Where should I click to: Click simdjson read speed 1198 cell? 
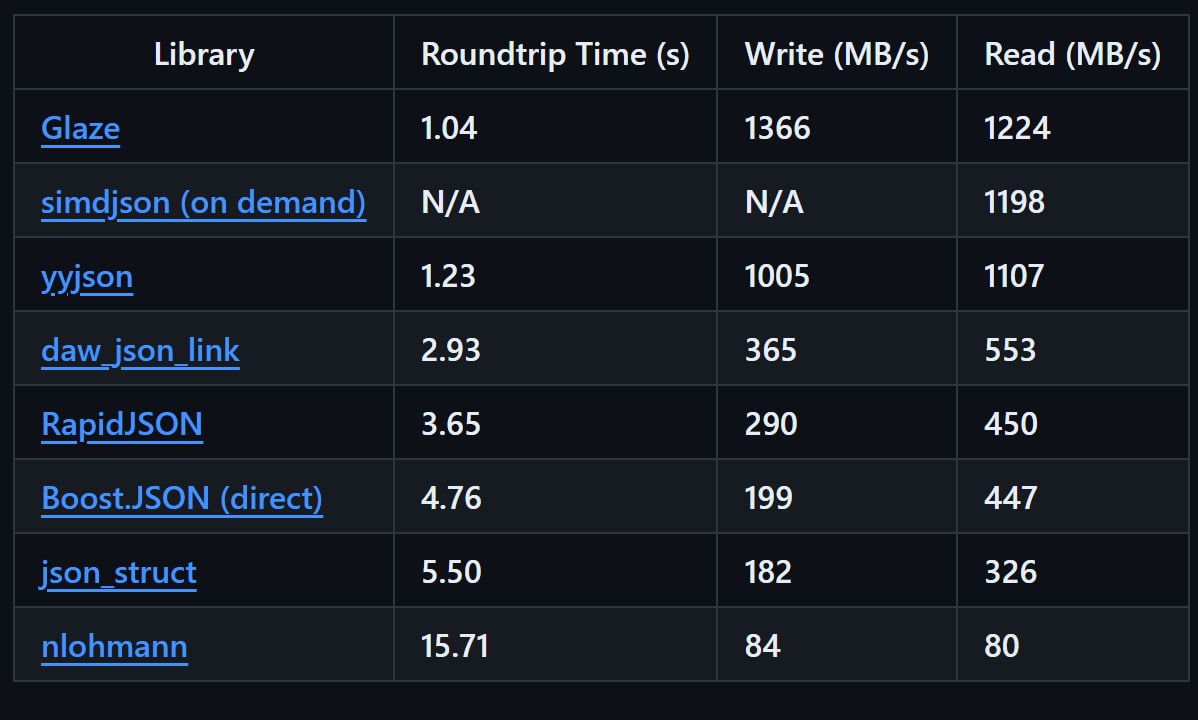click(x=1073, y=201)
